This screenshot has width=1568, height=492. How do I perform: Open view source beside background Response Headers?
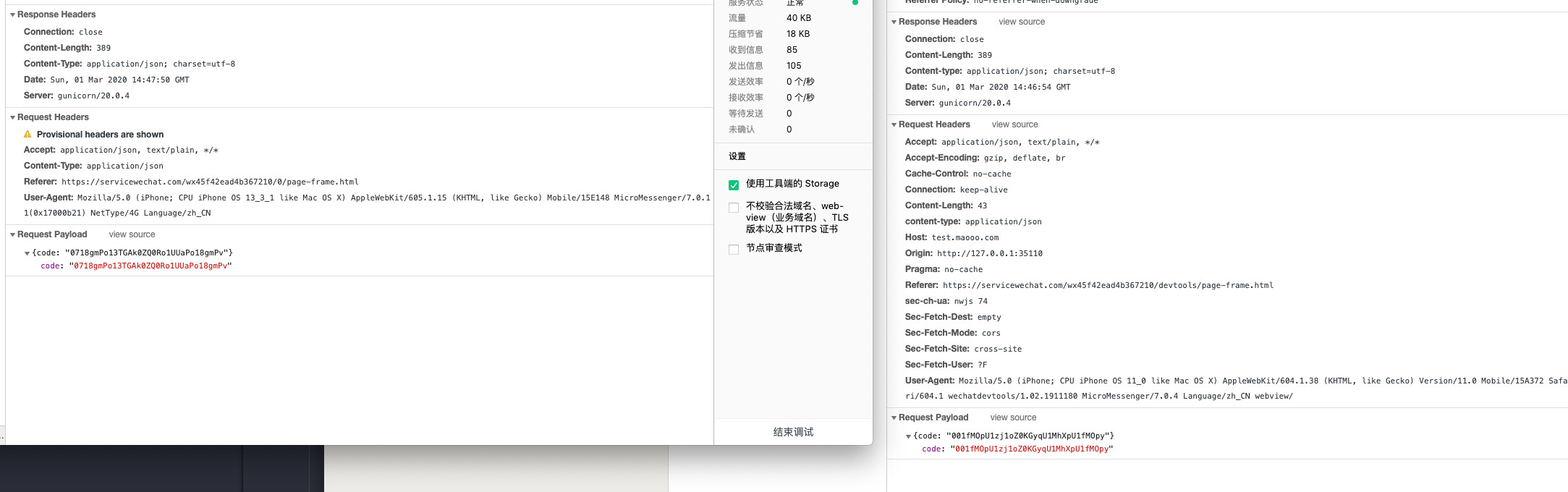click(x=1022, y=22)
